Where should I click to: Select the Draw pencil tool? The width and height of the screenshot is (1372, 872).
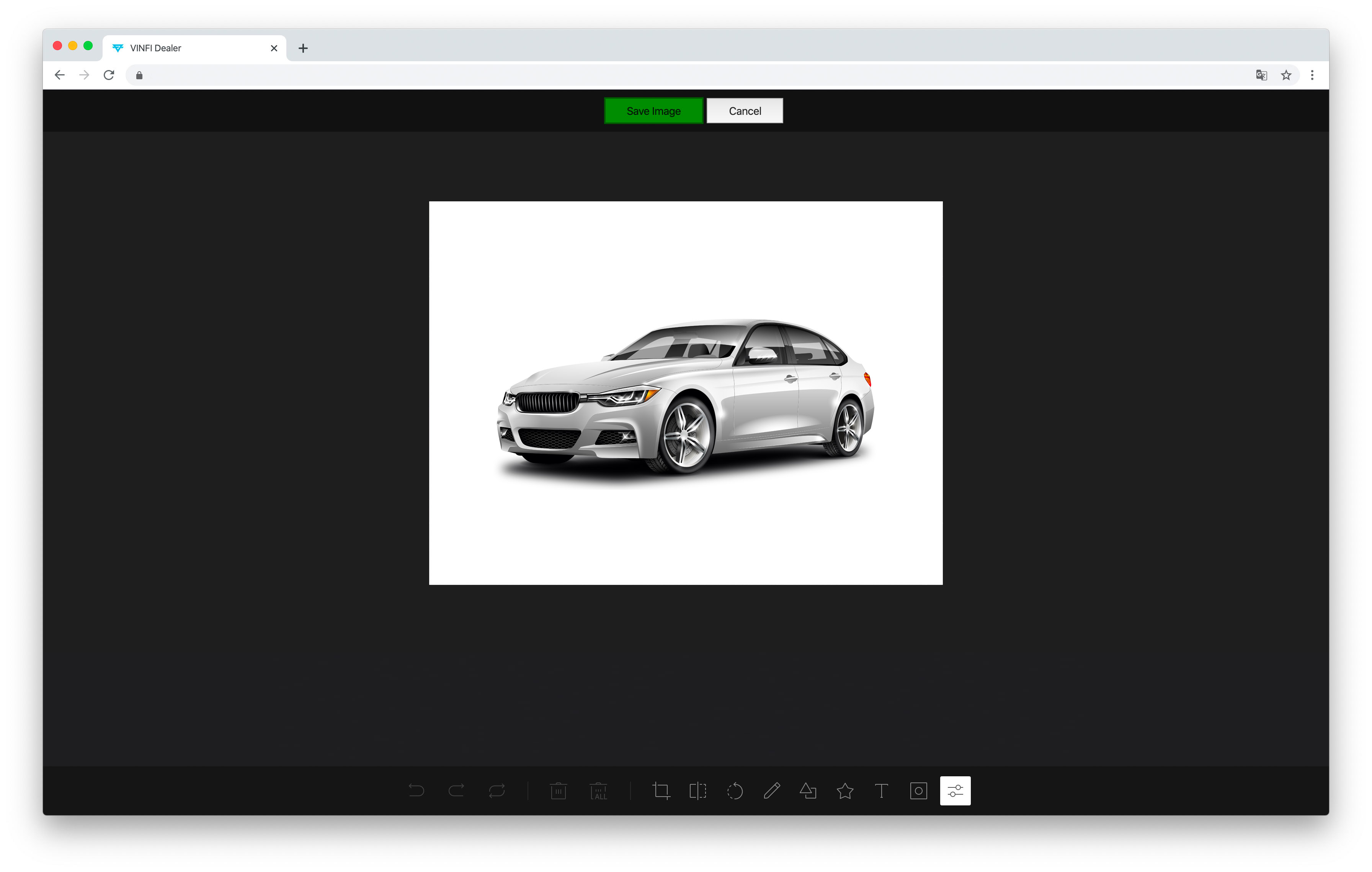[771, 790]
